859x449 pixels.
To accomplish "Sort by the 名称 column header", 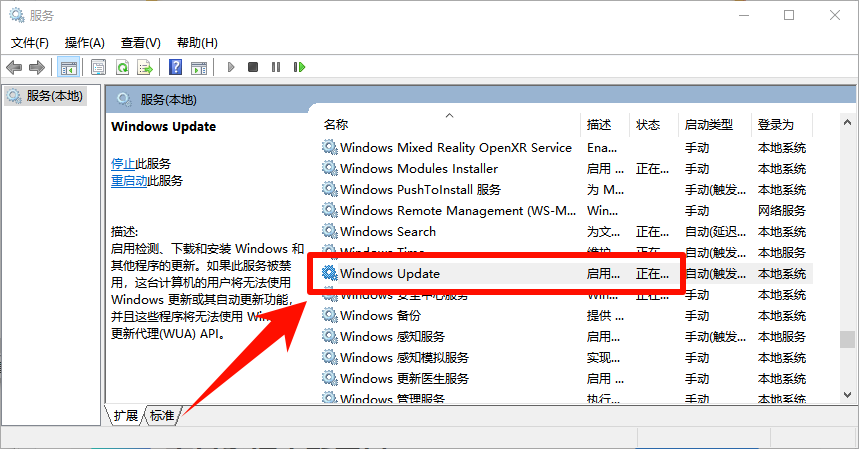I will click(336, 125).
